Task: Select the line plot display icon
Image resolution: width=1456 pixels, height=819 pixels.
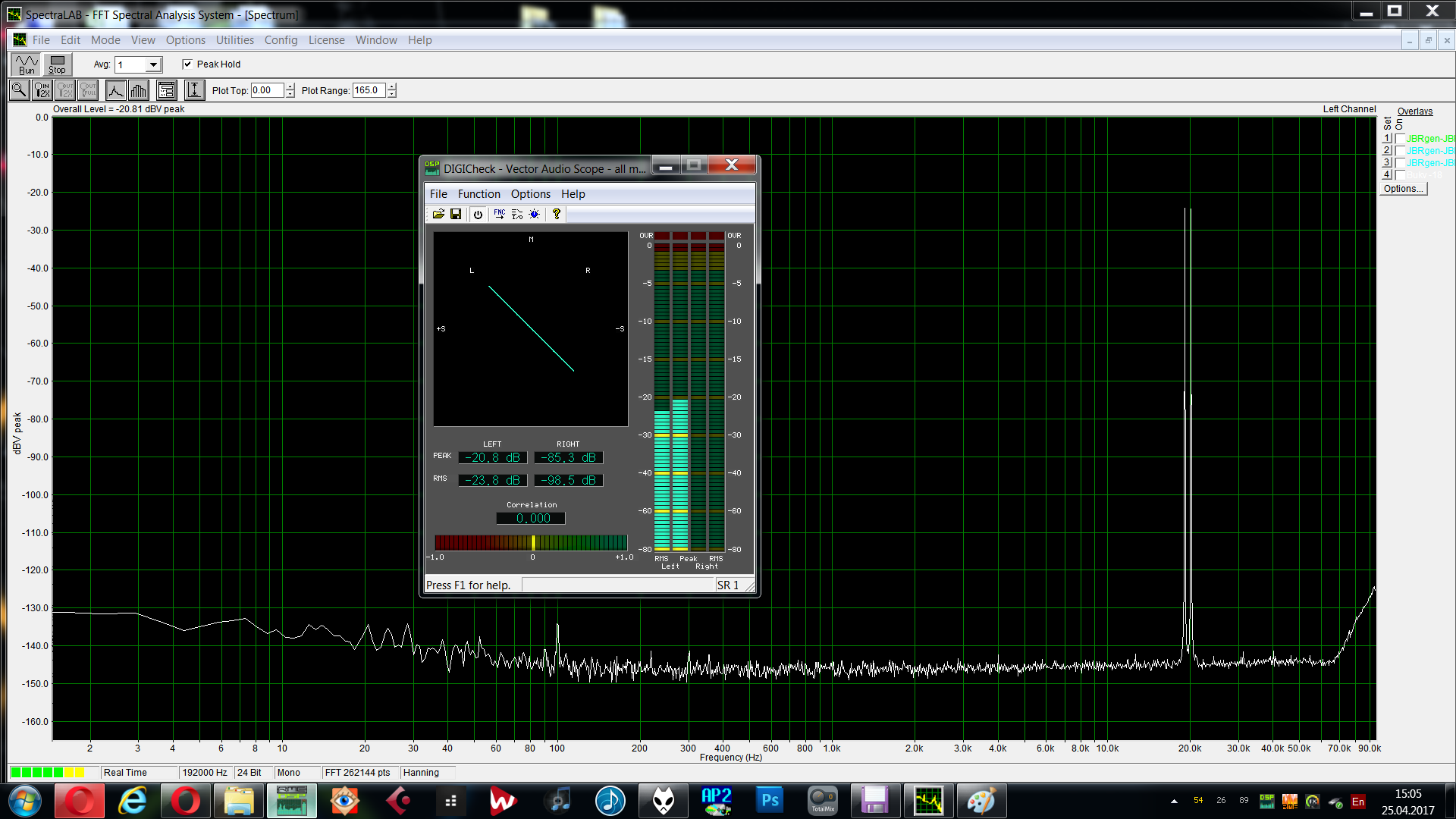Action: click(115, 90)
